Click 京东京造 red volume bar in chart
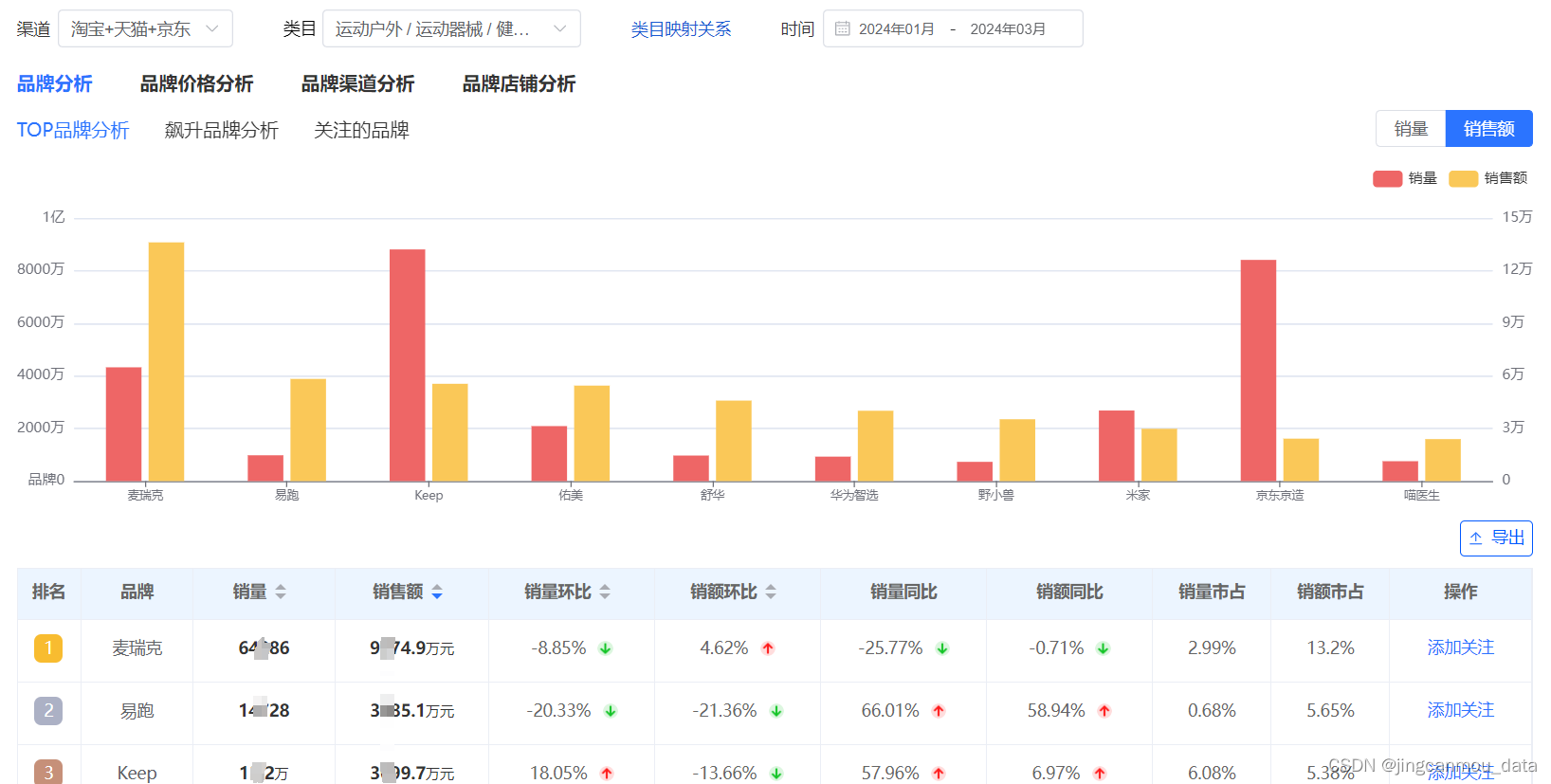This screenshot has width=1551, height=784. pos(1258,371)
